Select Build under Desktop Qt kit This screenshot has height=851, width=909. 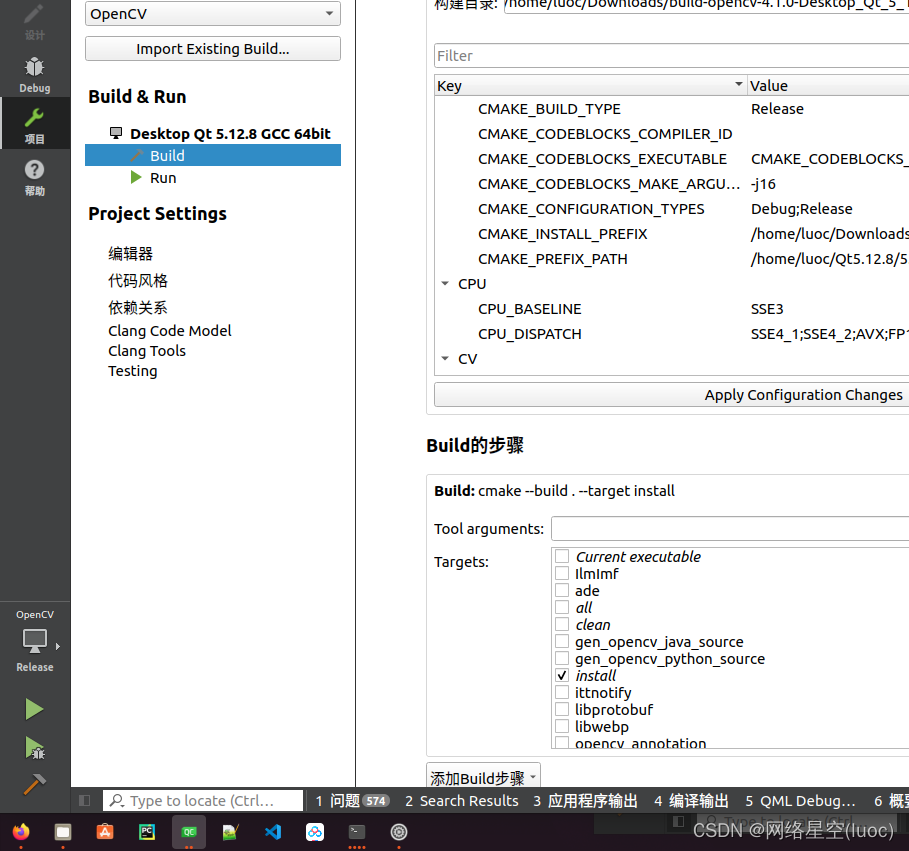(213, 155)
